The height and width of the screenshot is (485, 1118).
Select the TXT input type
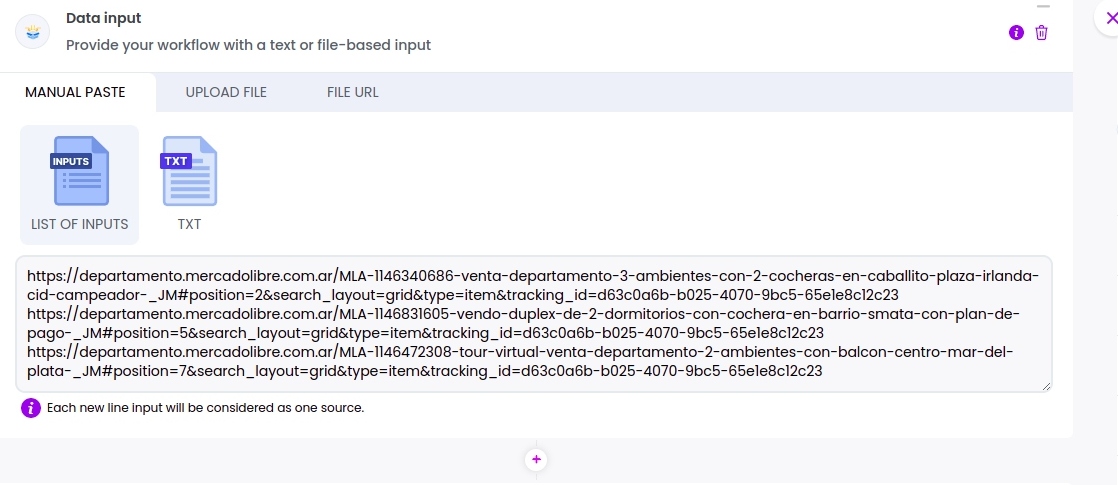coord(190,185)
